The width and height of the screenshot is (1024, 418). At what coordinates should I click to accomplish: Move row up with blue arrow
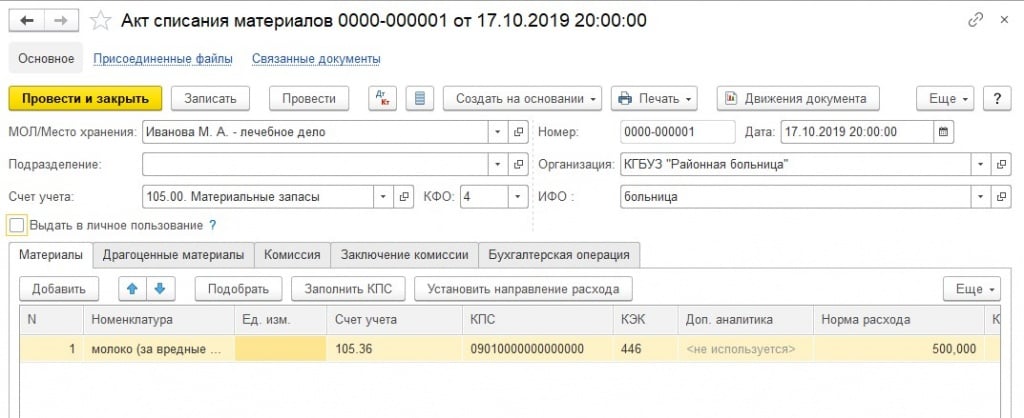click(131, 289)
